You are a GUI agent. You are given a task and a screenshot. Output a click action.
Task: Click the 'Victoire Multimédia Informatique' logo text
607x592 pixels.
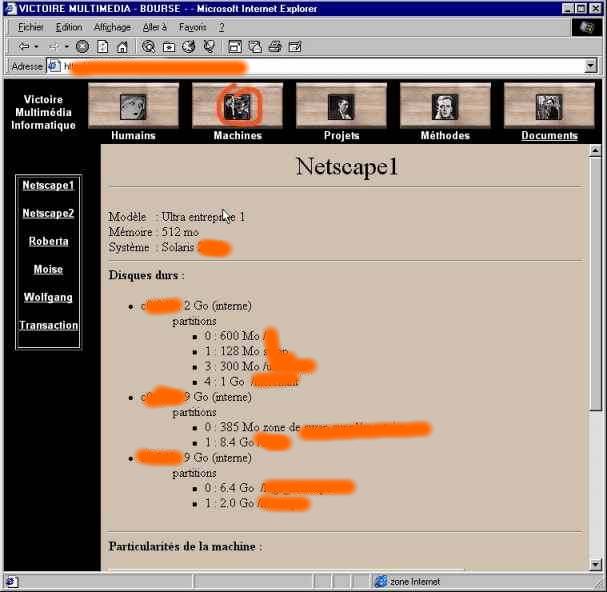pos(43,112)
